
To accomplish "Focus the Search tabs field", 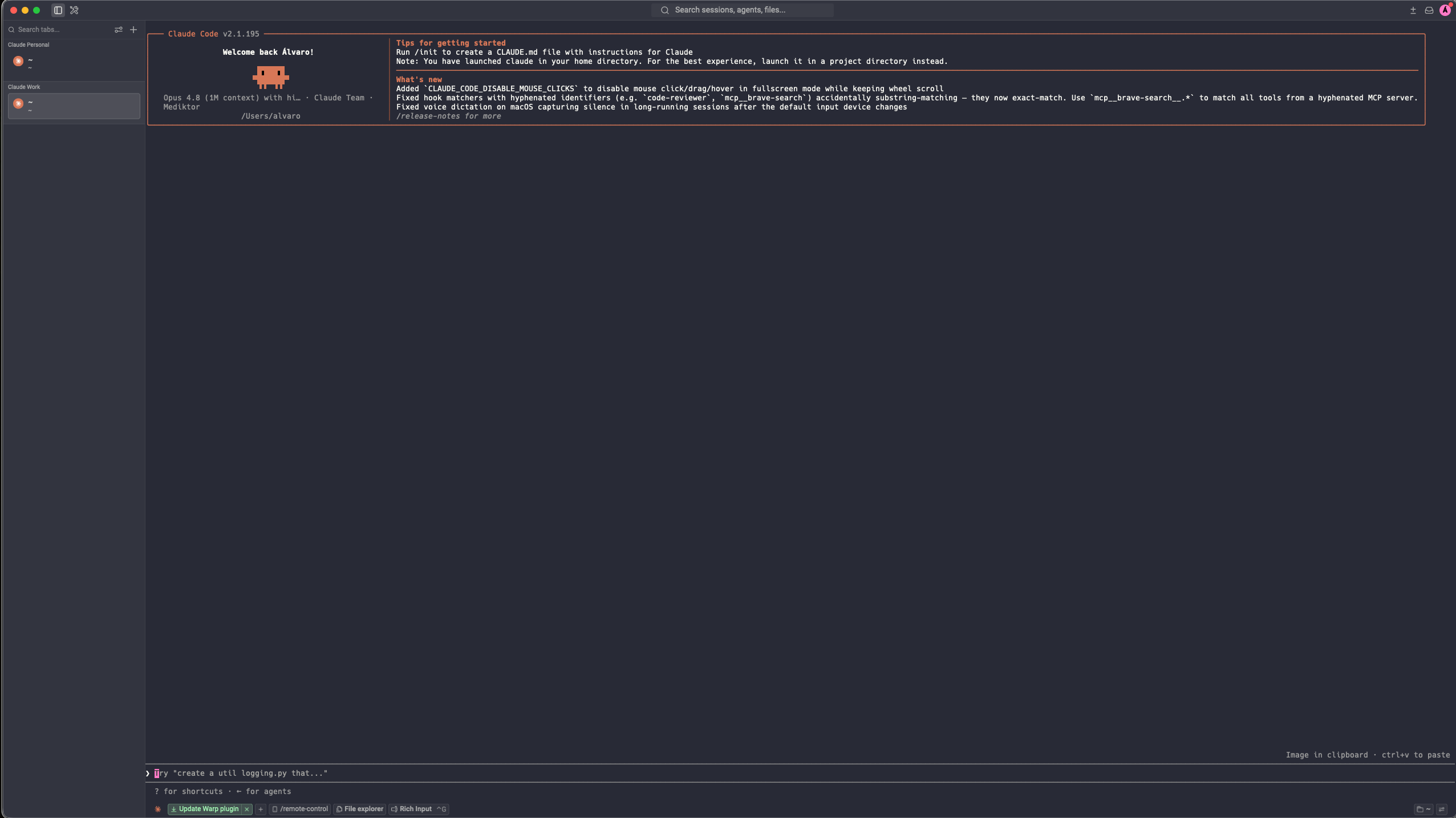I will [x=60, y=30].
